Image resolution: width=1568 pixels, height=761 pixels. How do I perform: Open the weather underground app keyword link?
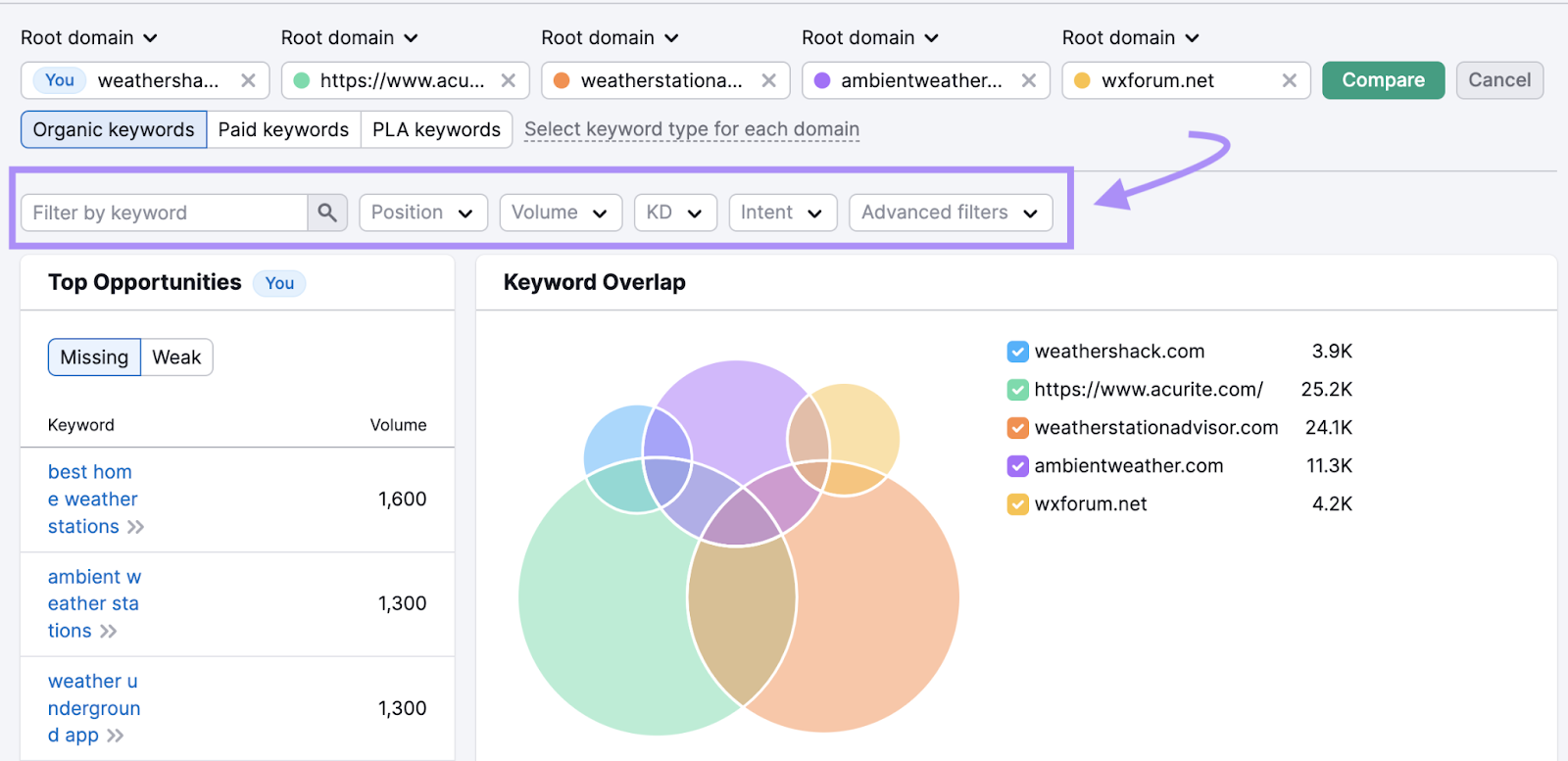tap(94, 708)
